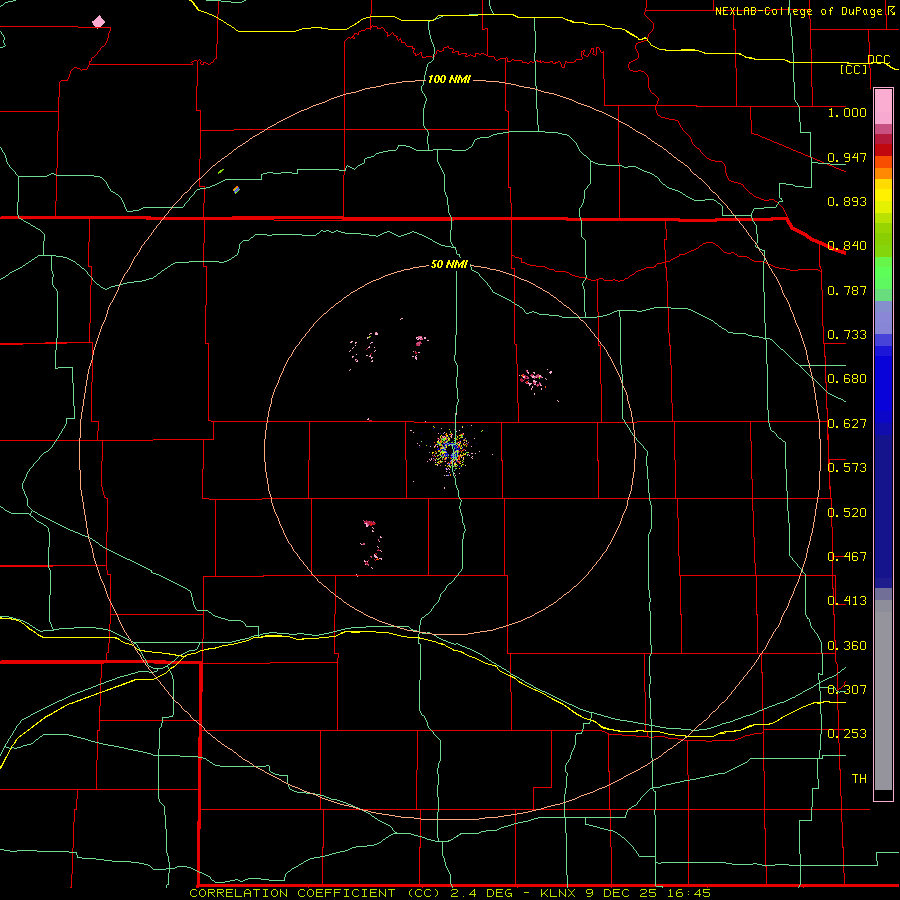Click the 100 NMI range ring label
This screenshot has height=900, width=900.
(x=449, y=79)
